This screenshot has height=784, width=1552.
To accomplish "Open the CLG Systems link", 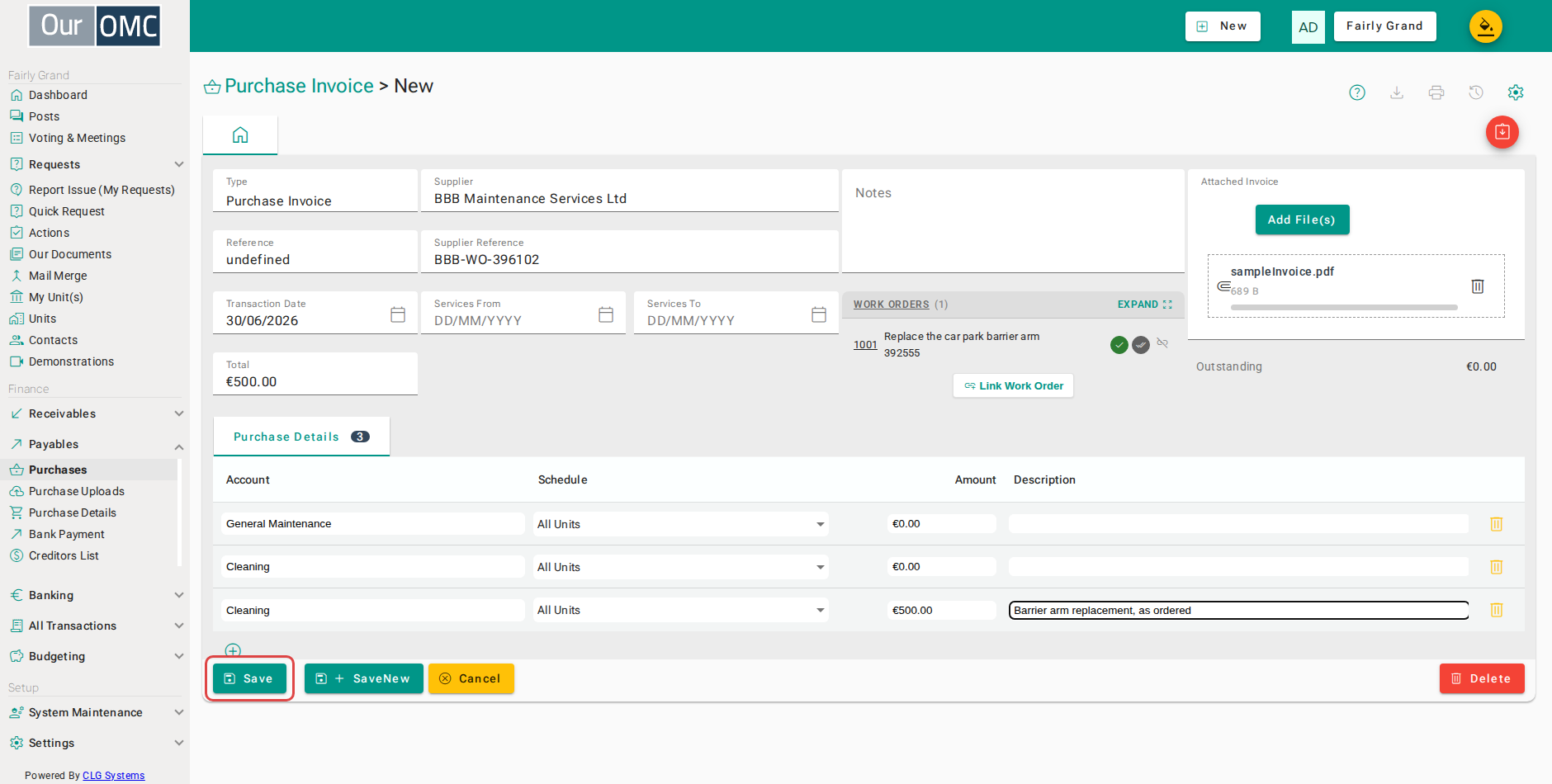I will [113, 775].
